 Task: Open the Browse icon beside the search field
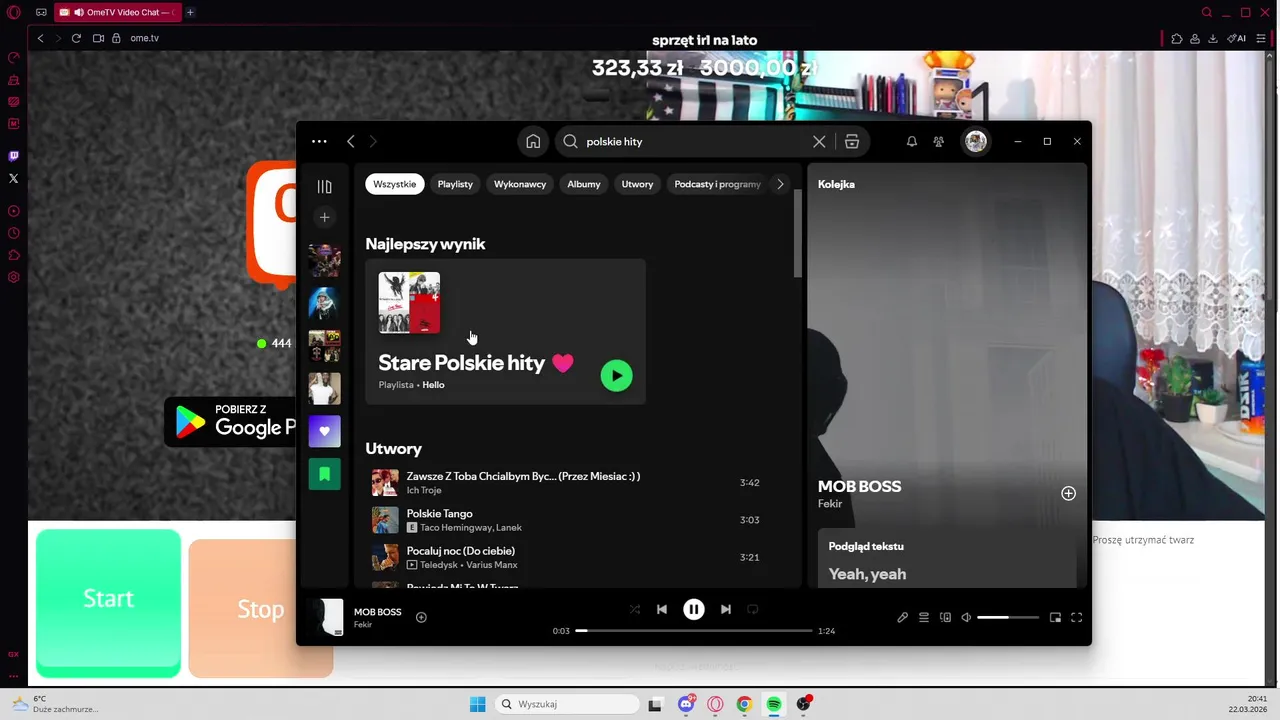[852, 142]
